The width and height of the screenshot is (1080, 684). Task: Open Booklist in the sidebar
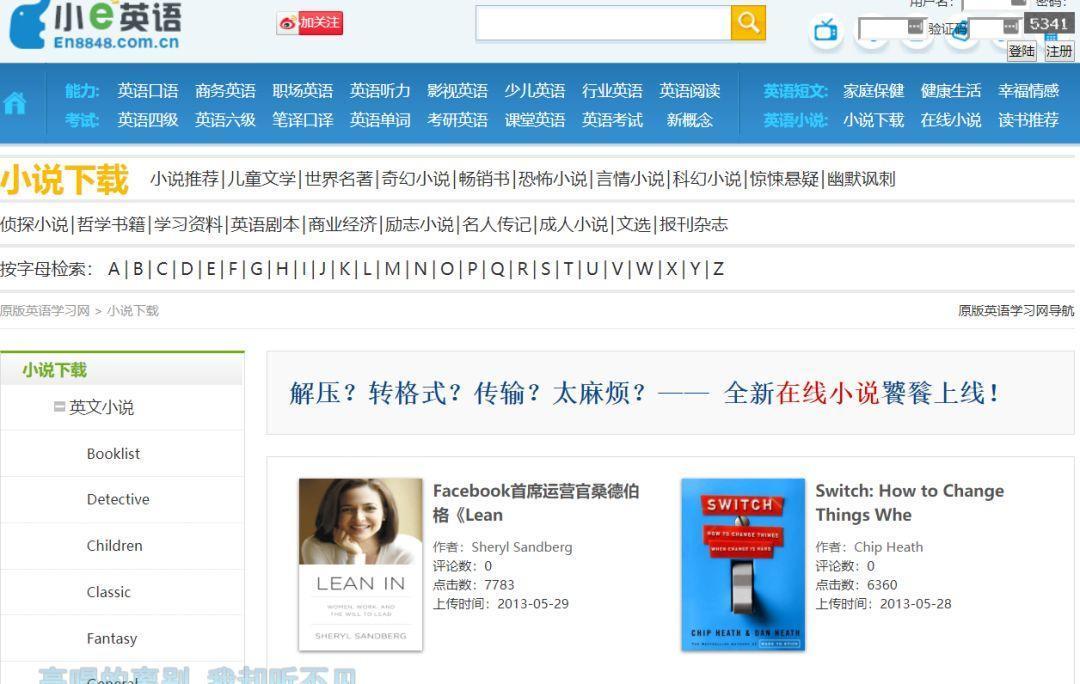113,454
